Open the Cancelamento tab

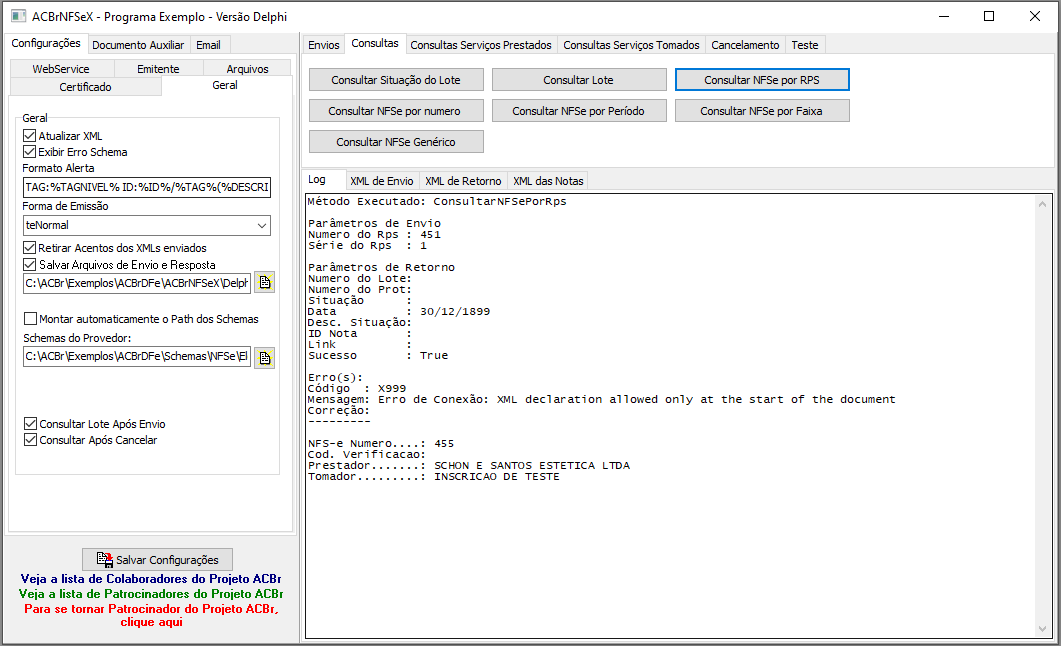coord(745,45)
